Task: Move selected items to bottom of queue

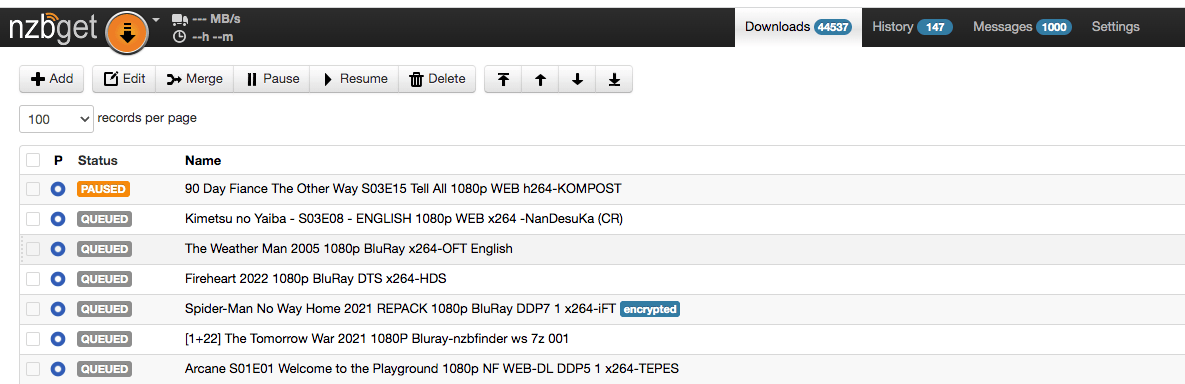Action: click(x=614, y=79)
